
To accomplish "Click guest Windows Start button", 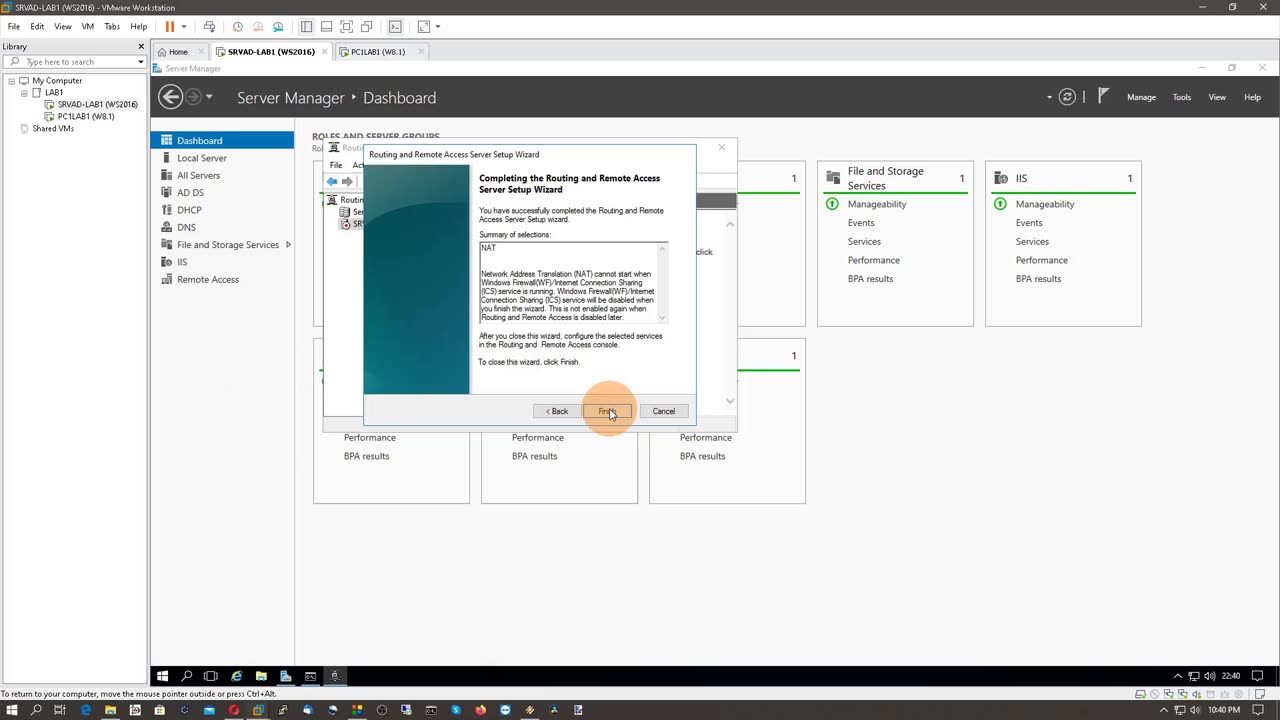I will (162, 676).
